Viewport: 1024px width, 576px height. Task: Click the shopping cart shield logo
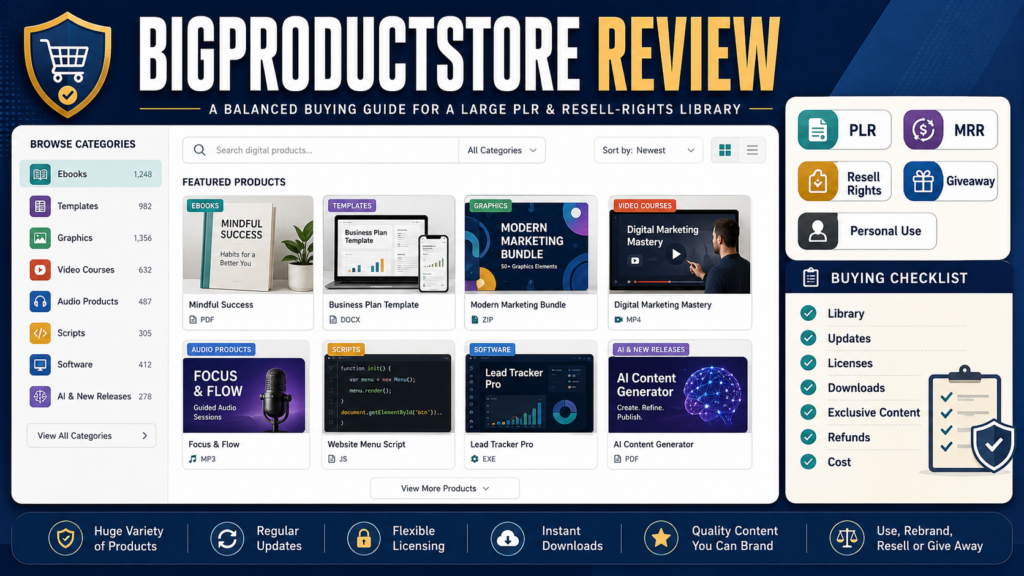[x=67, y=65]
